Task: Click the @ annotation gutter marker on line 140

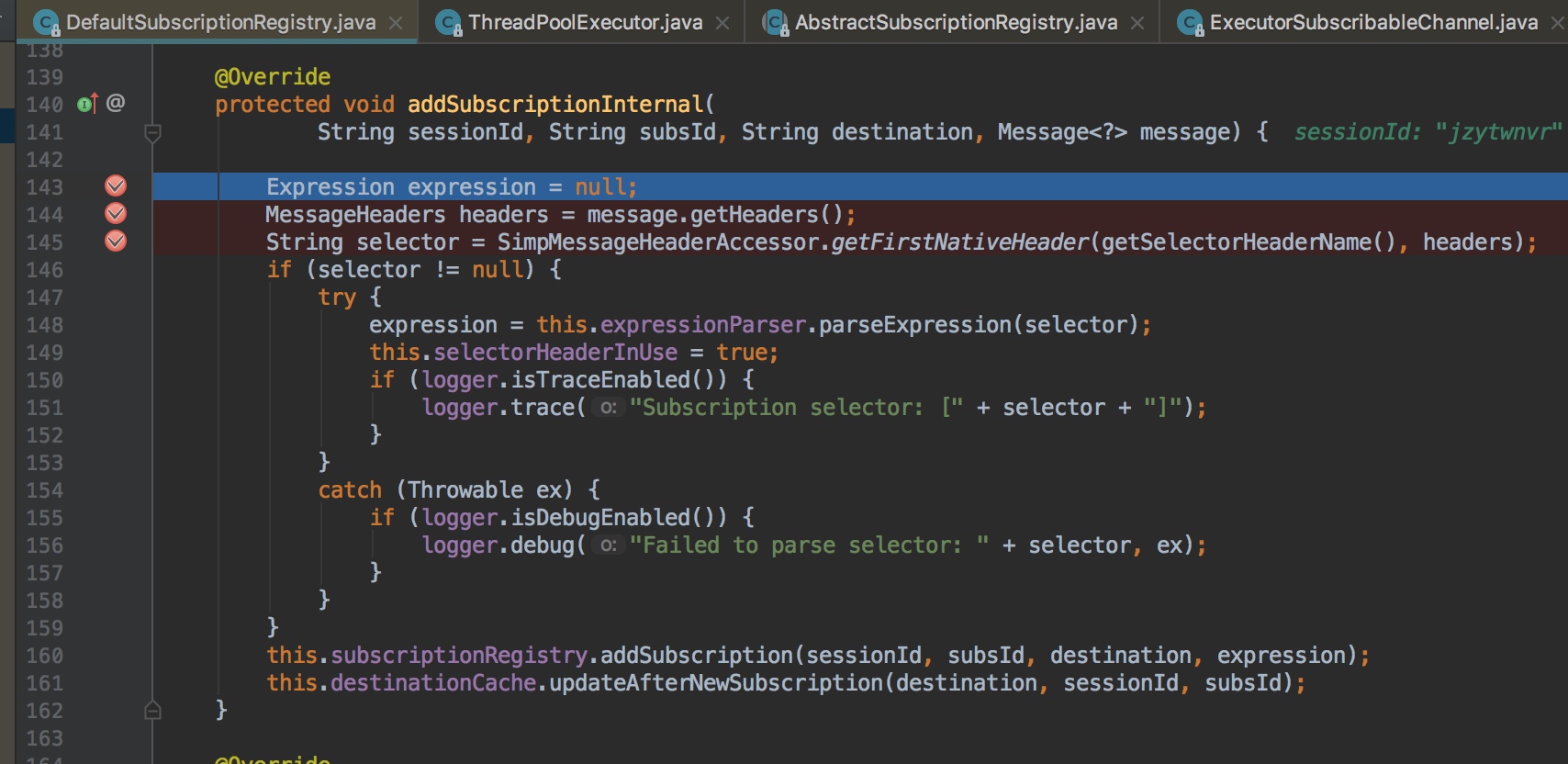Action: tap(116, 103)
